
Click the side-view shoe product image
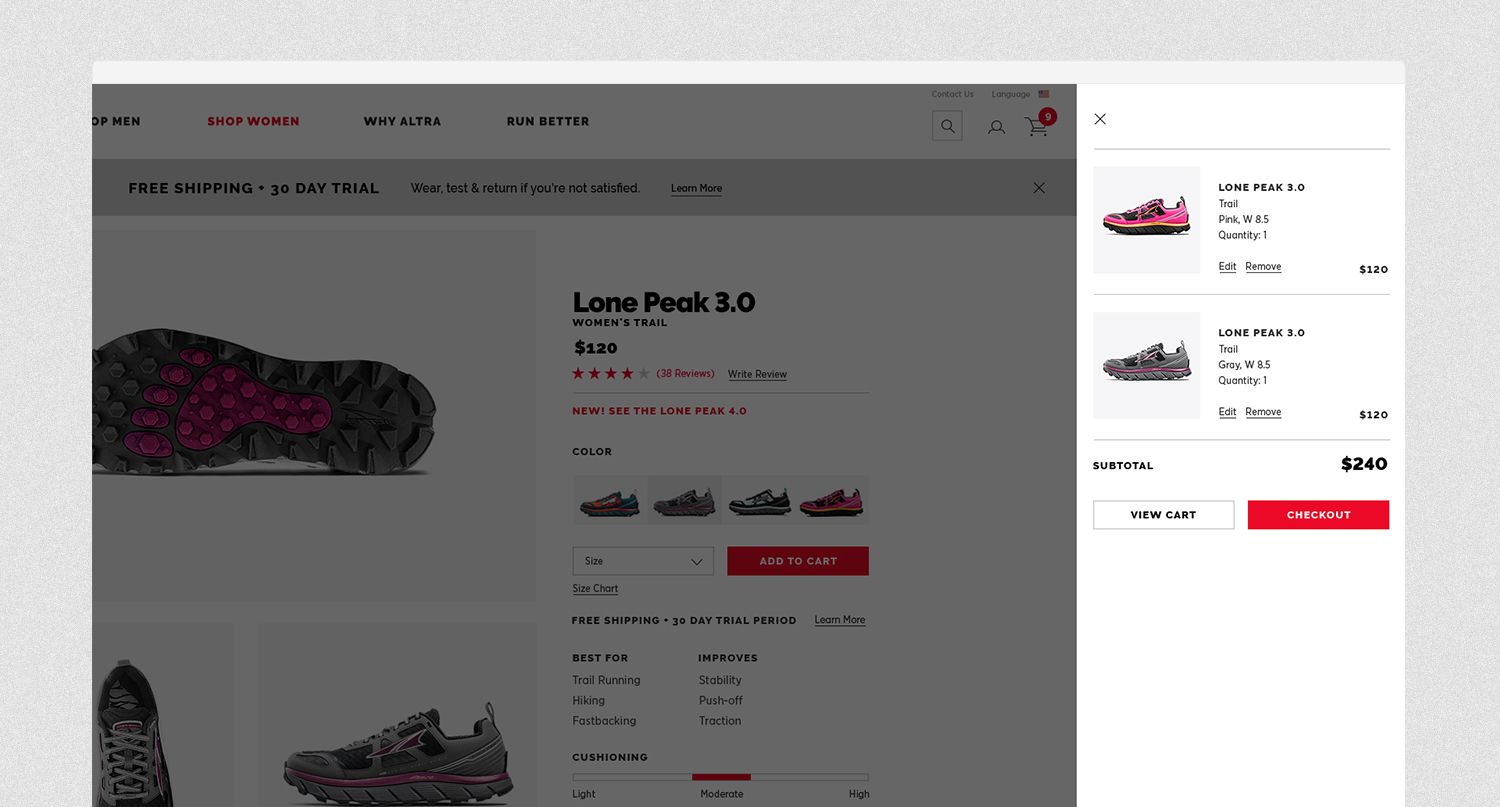pos(397,715)
